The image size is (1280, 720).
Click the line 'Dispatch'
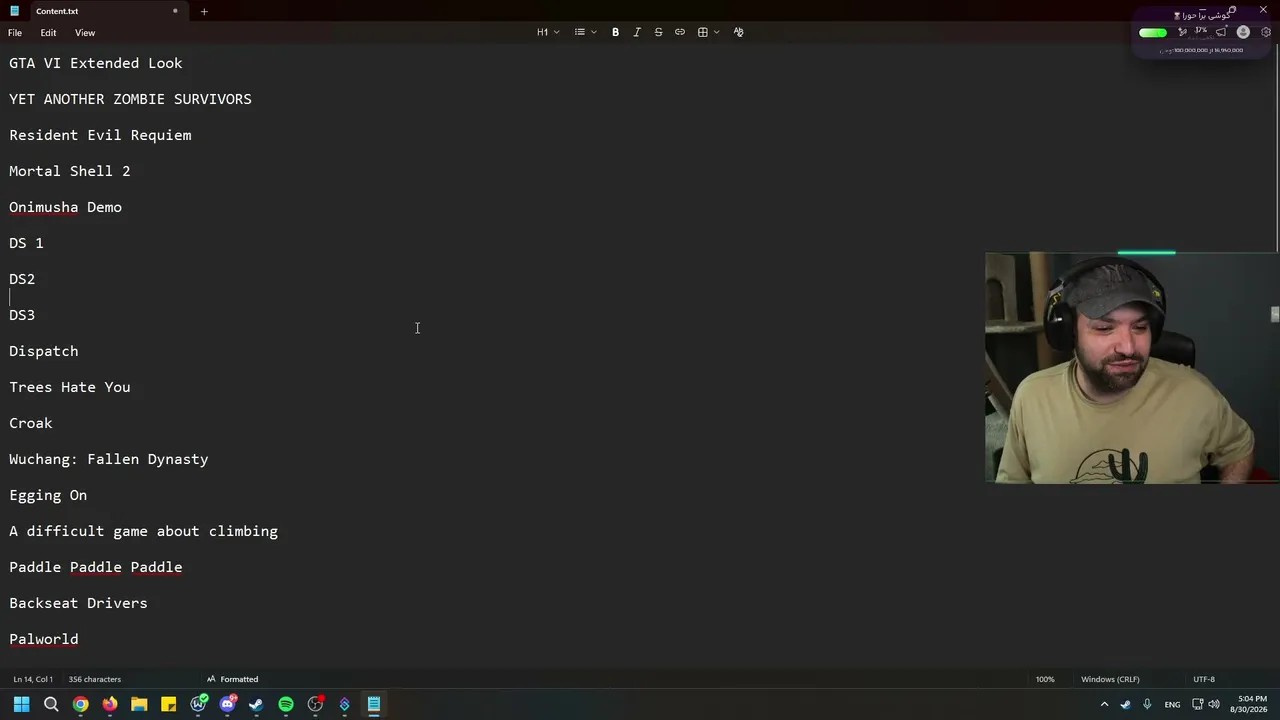[44, 351]
